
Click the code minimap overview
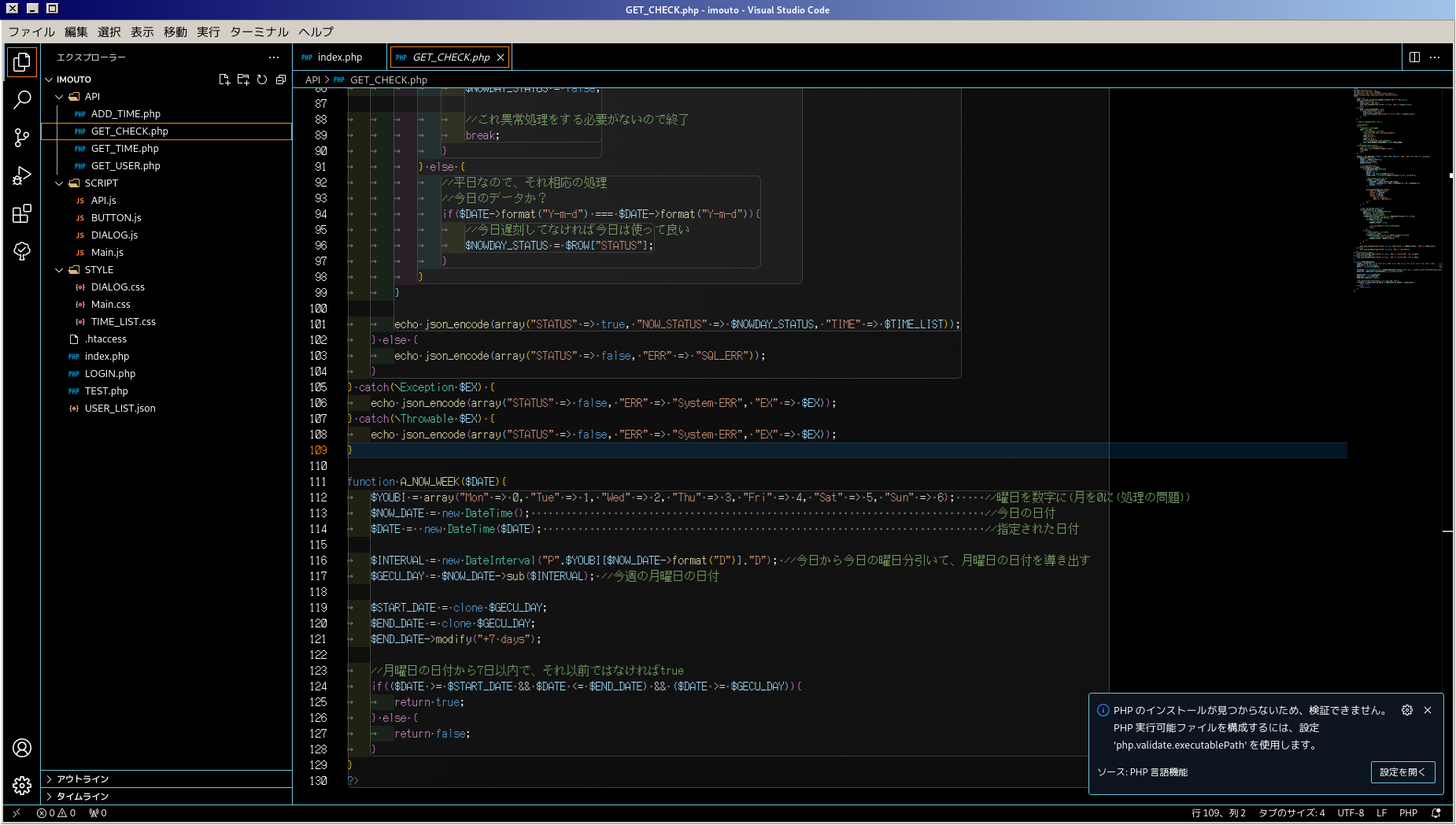click(x=1397, y=189)
